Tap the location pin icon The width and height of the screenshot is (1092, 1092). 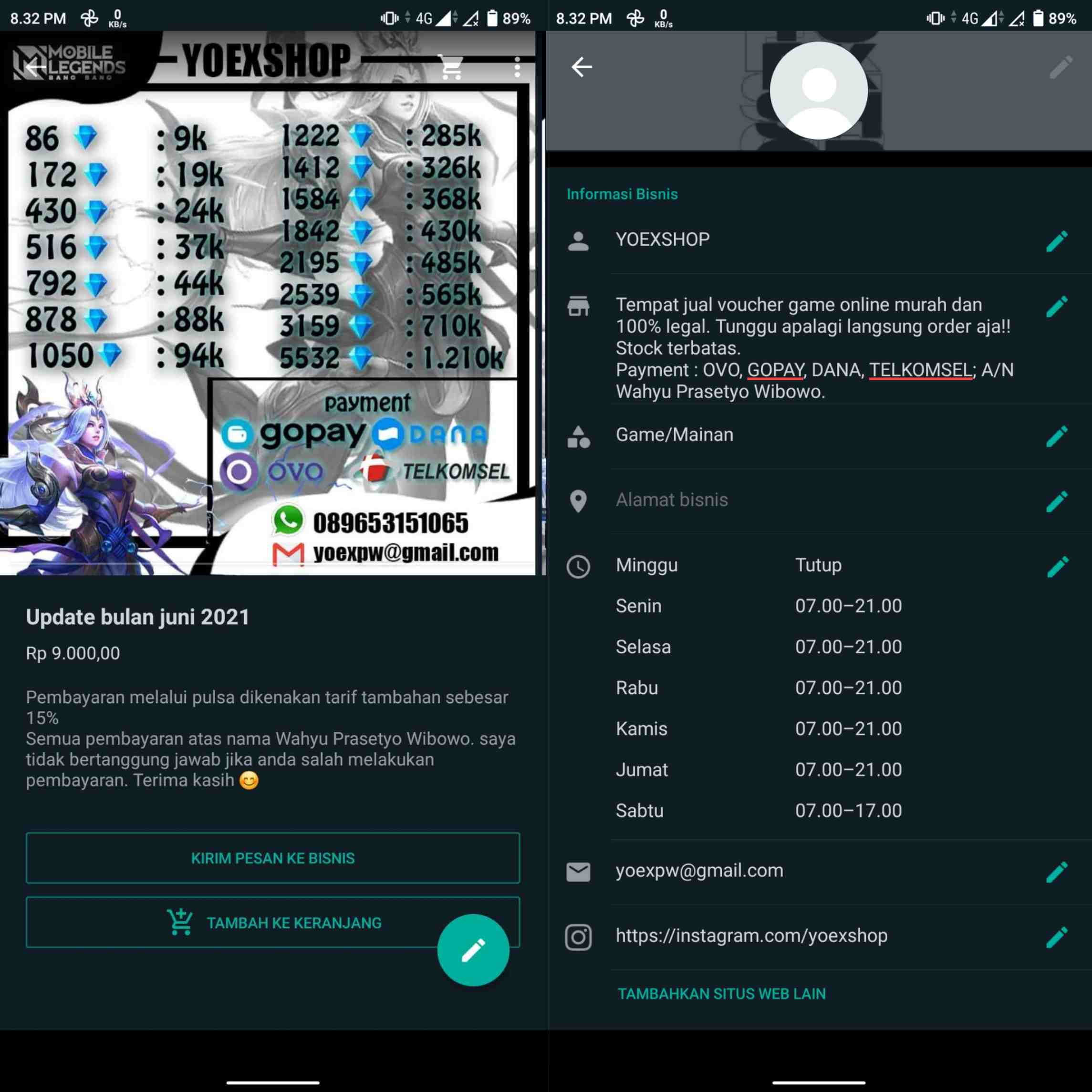pyautogui.click(x=578, y=501)
